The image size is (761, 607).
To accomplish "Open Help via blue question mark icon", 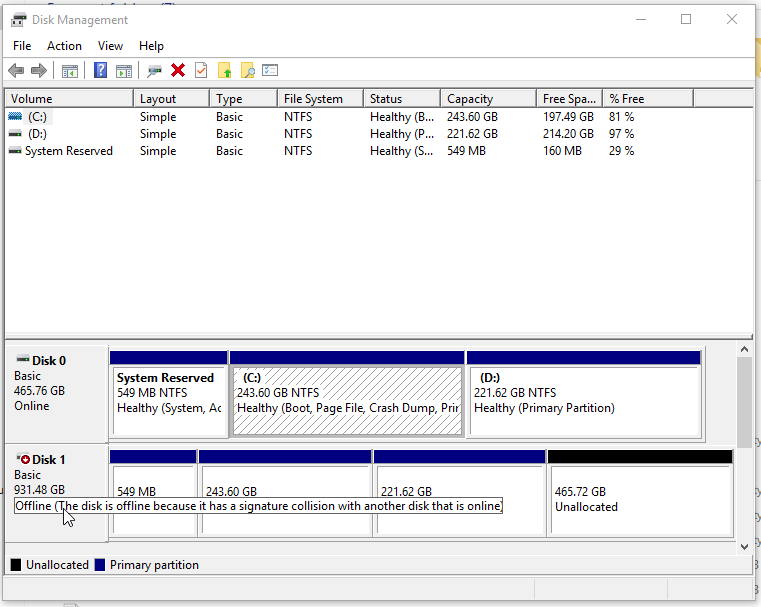I will (100, 70).
